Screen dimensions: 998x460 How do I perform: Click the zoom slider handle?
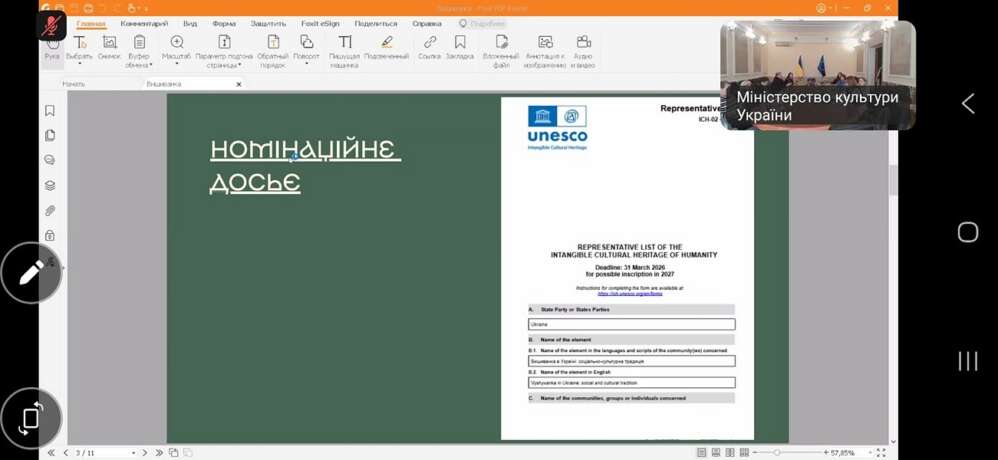tap(777, 452)
